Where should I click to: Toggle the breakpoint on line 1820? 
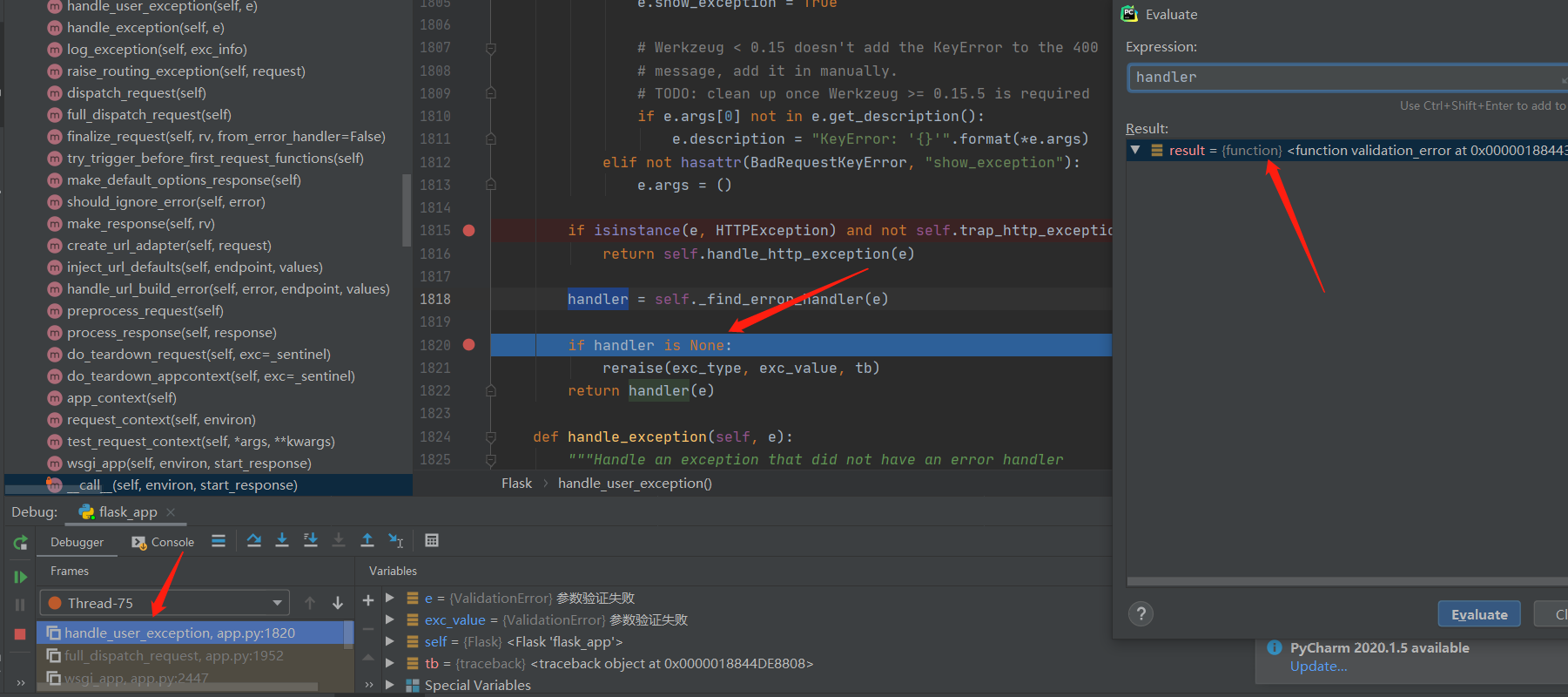469,345
